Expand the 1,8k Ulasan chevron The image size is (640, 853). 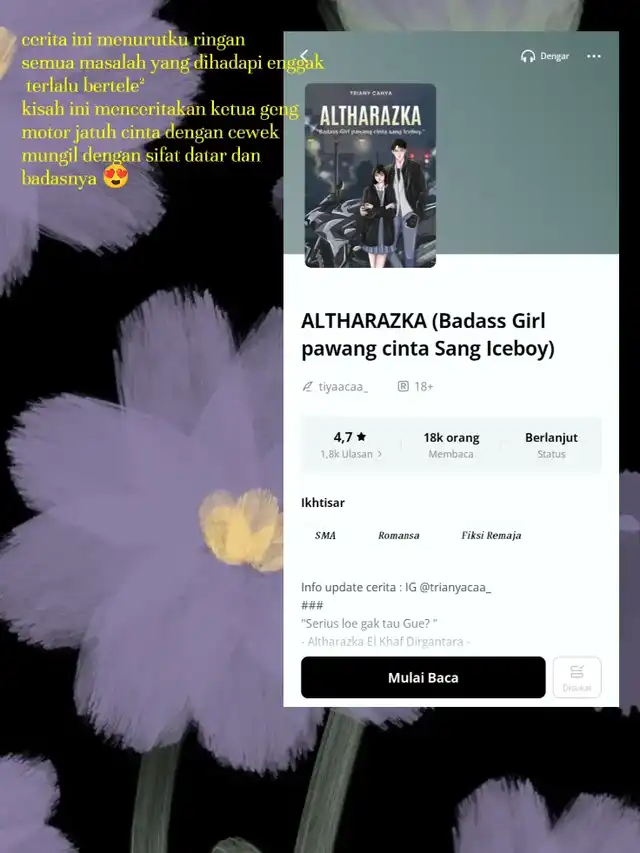click(380, 454)
